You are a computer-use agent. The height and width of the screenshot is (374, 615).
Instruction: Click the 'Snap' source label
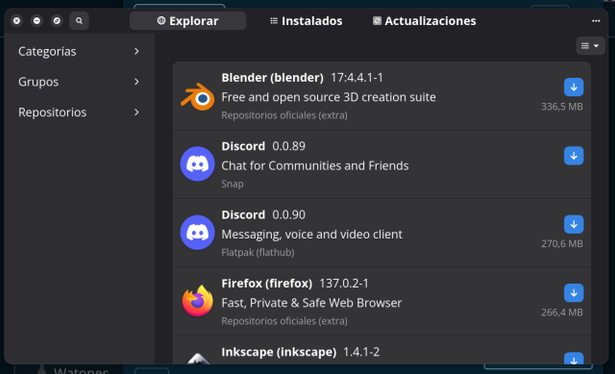[232, 184]
